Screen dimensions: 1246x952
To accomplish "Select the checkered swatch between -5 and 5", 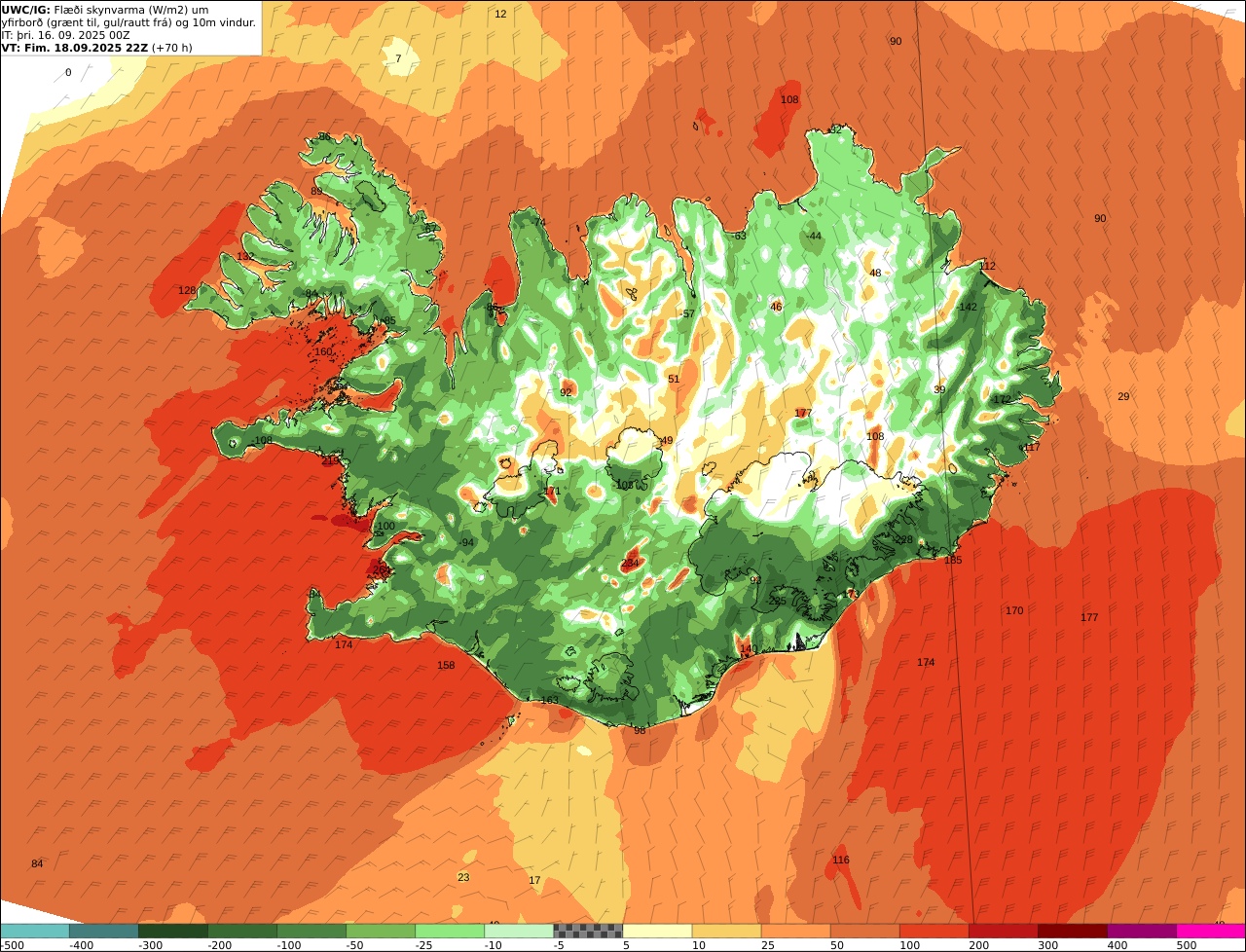I will tap(588, 931).
